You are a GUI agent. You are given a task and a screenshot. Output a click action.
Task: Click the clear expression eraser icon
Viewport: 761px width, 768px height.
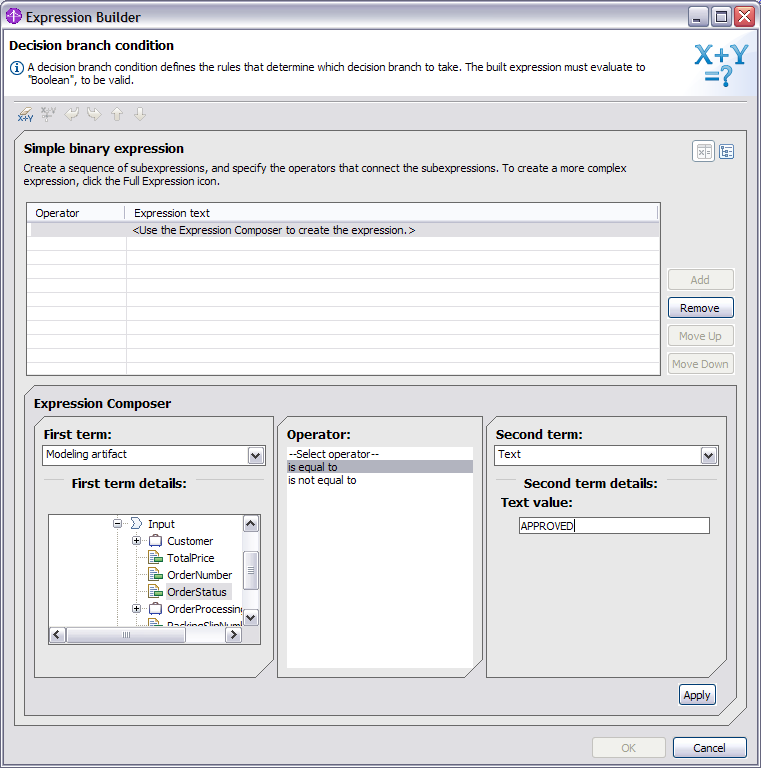coord(25,114)
